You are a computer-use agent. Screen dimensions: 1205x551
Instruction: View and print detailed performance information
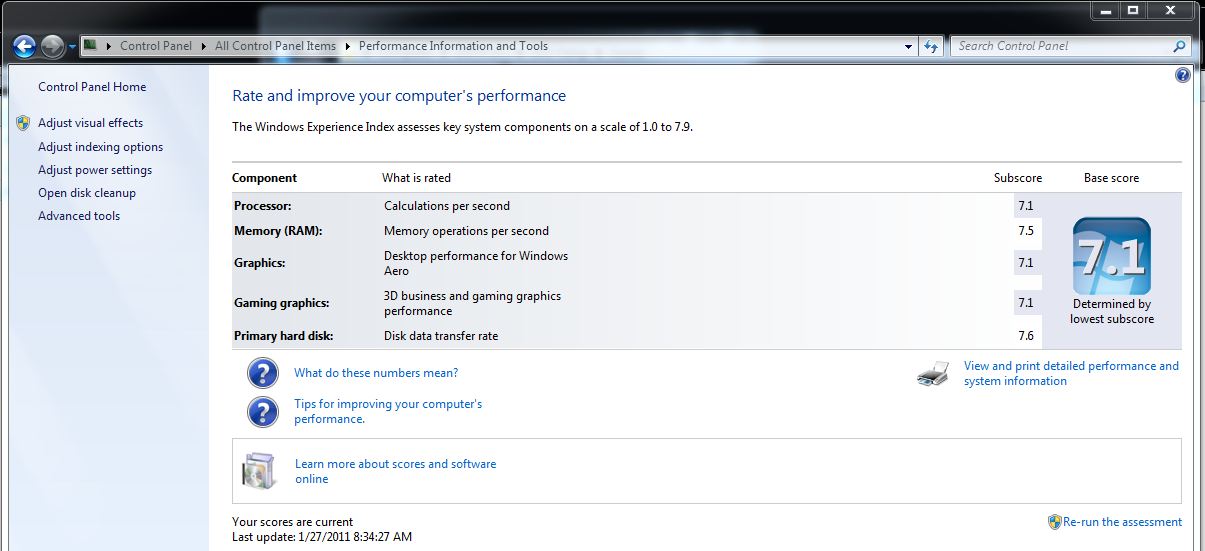1071,373
